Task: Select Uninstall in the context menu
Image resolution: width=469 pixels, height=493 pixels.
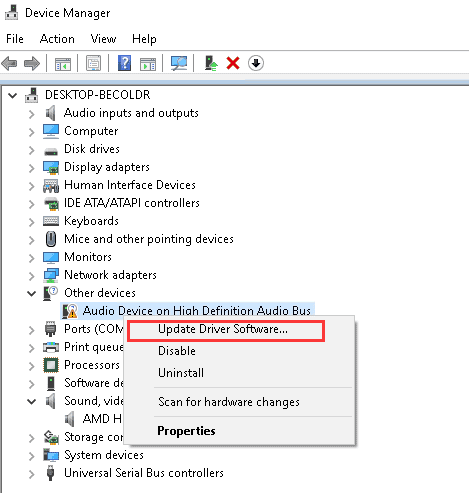Action: click(x=181, y=373)
